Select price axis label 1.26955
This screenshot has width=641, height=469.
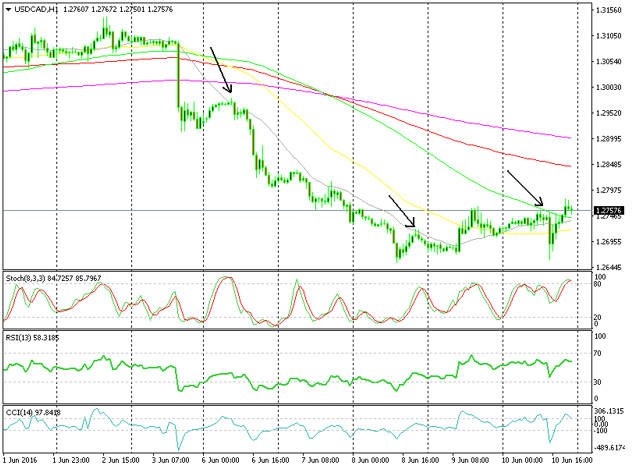tap(610, 242)
